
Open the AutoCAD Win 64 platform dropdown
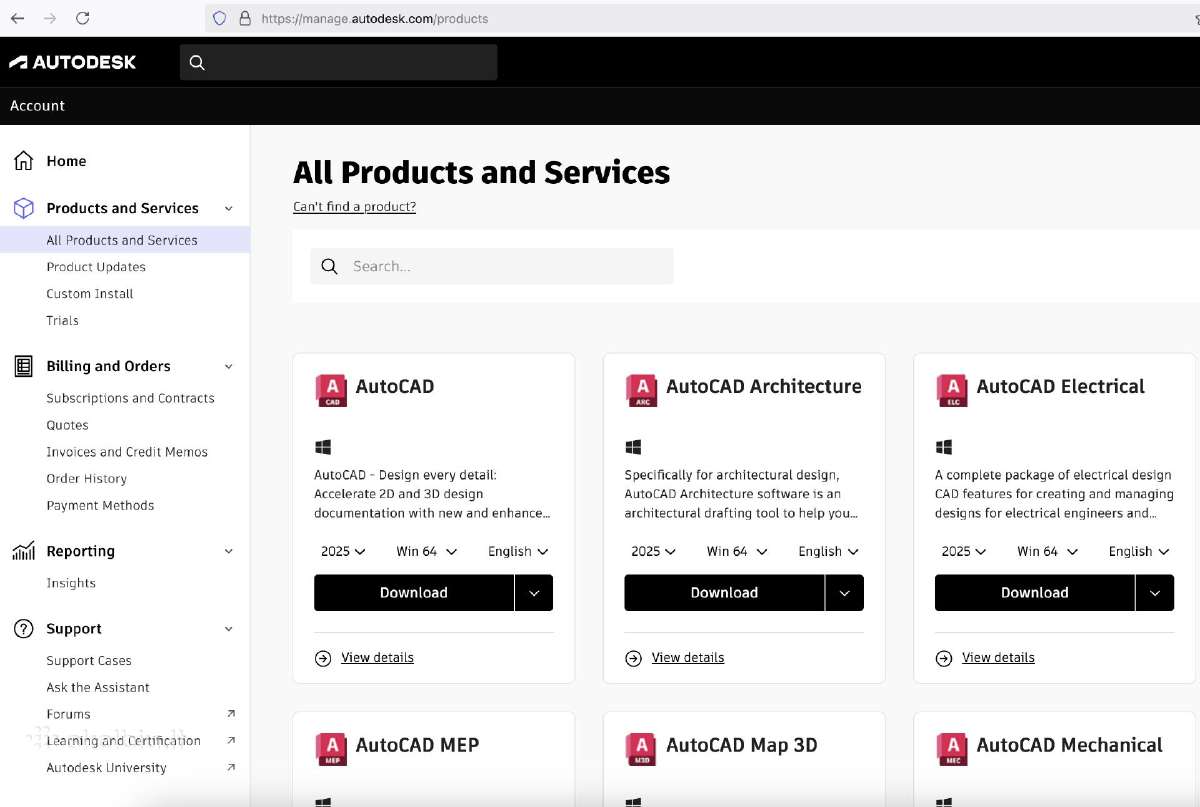(x=427, y=551)
